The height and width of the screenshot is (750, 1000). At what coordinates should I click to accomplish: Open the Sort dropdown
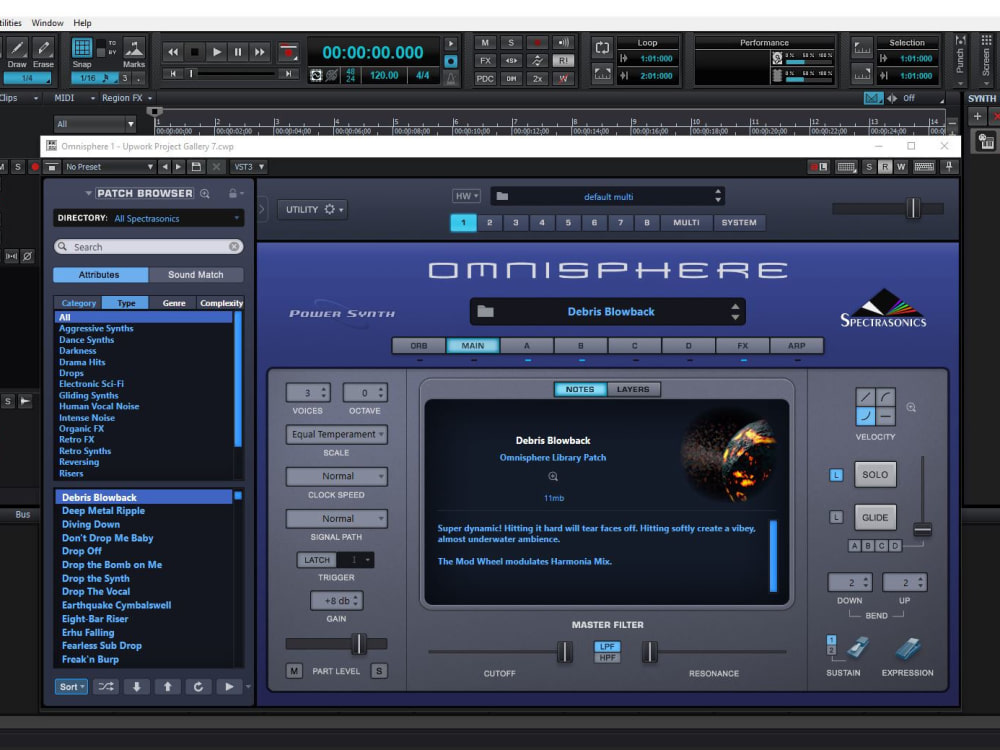point(71,687)
